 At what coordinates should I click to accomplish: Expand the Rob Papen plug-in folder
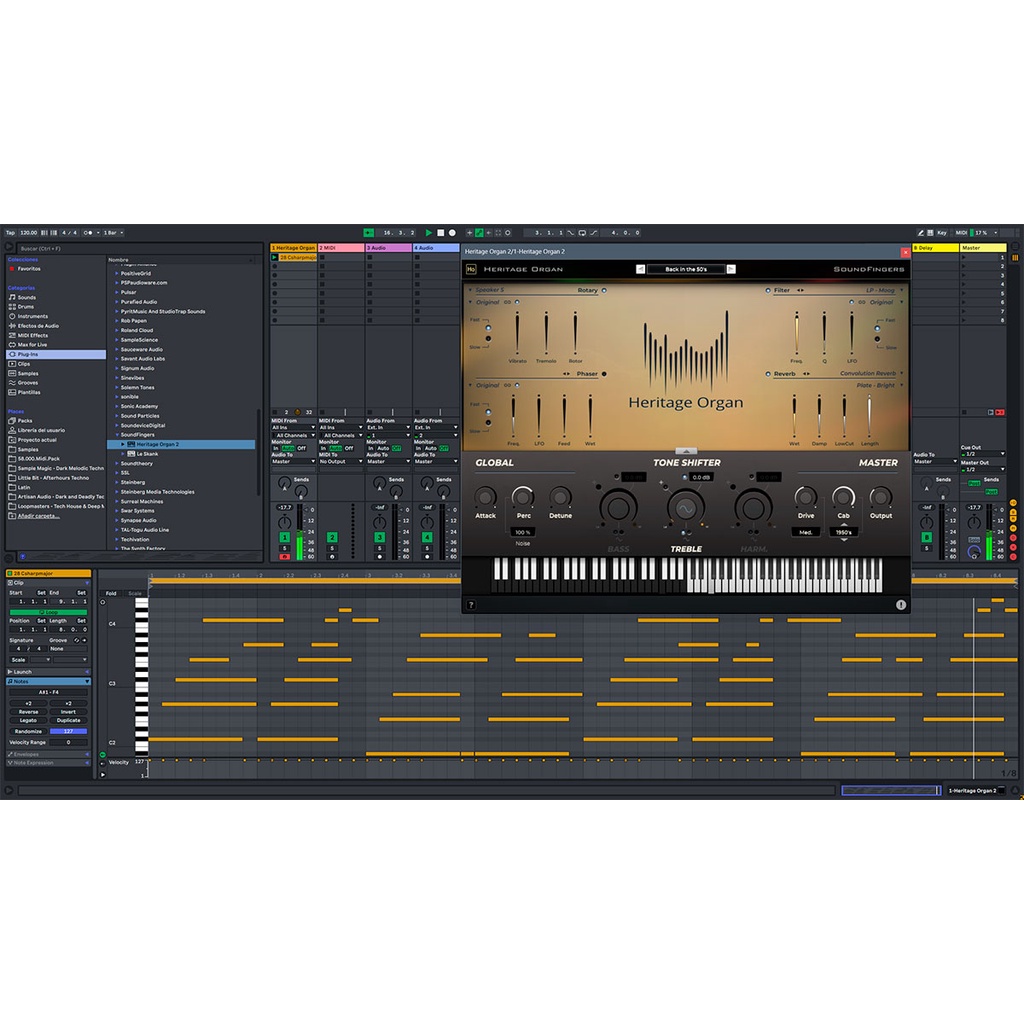117,321
